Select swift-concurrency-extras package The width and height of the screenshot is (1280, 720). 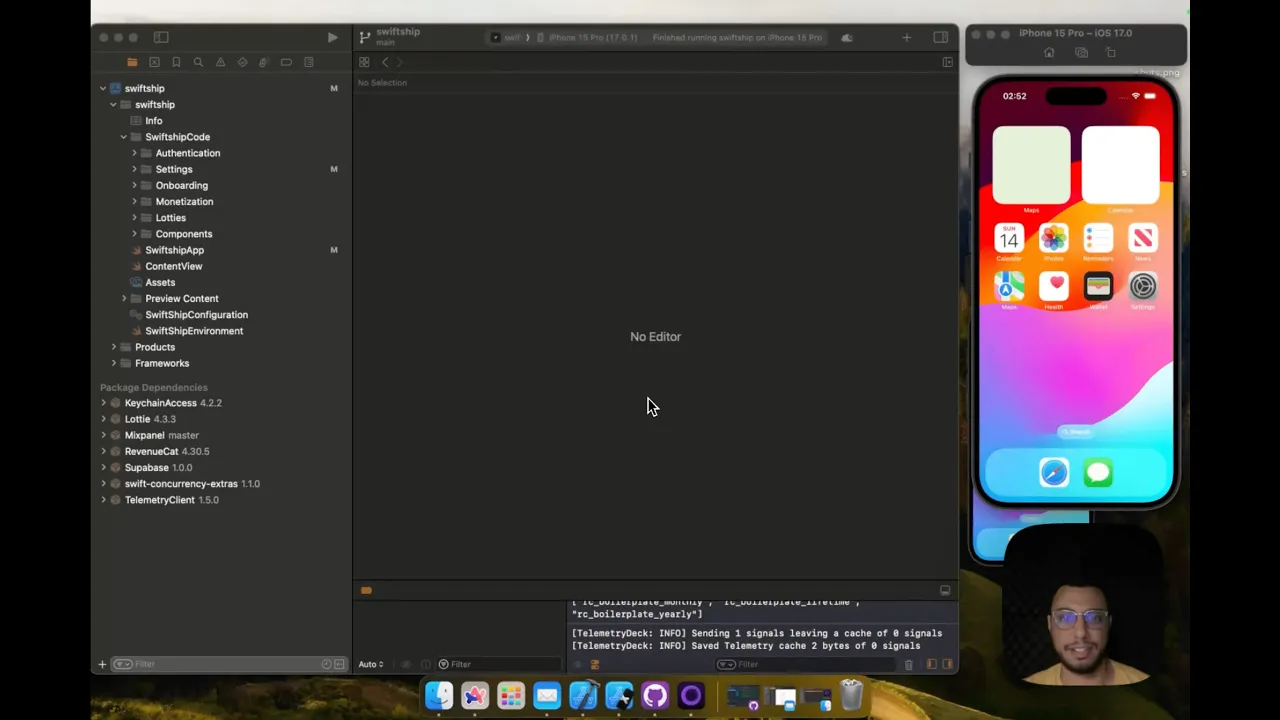191,484
